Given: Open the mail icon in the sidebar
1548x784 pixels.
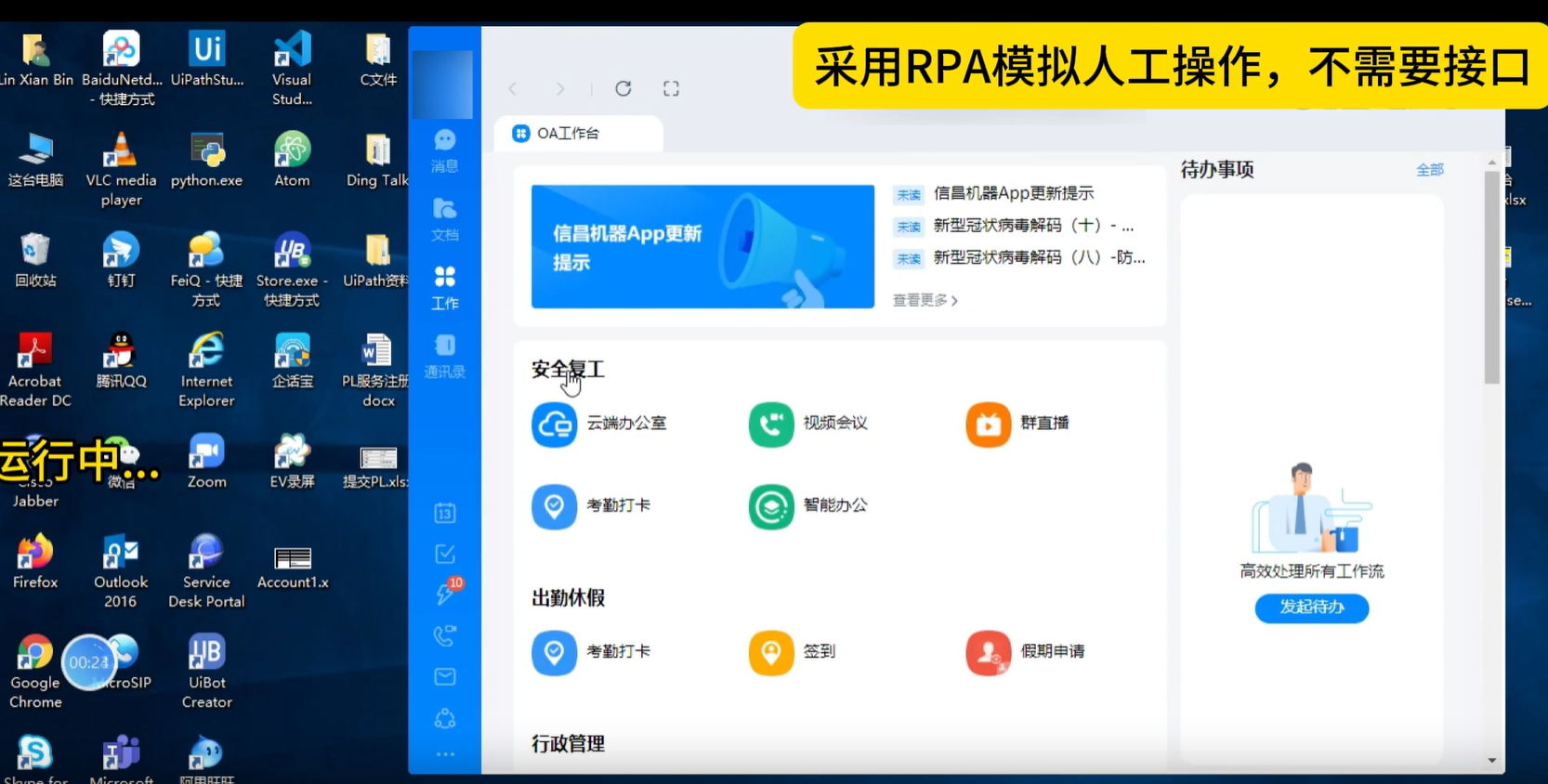Looking at the screenshot, I should coord(445,676).
